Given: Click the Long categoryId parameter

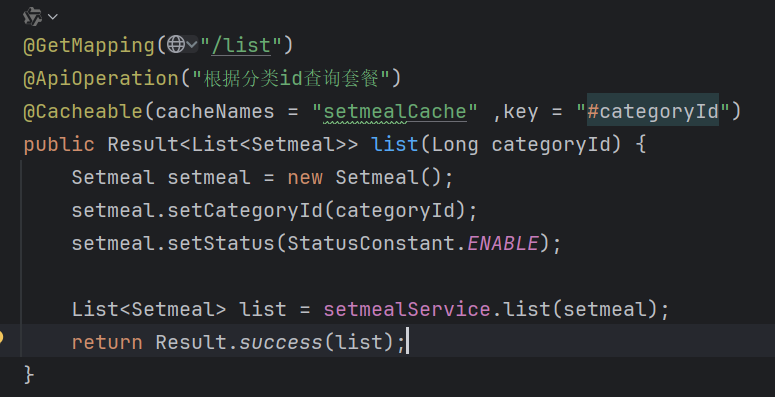Looking at the screenshot, I should pos(521,144).
